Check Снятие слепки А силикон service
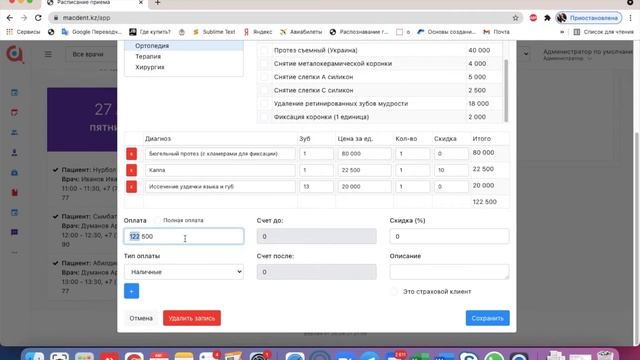The width and height of the screenshot is (640, 360). (264, 77)
